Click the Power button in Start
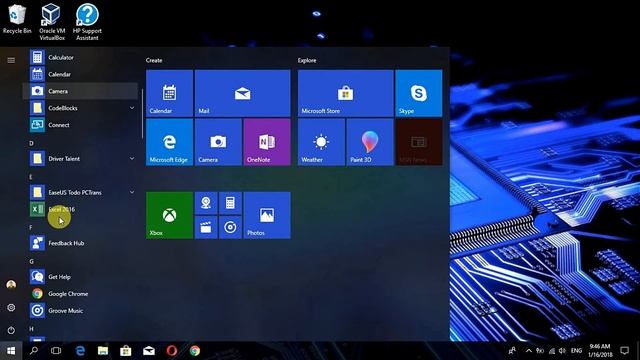Screen dimensions: 640x360 (11, 330)
